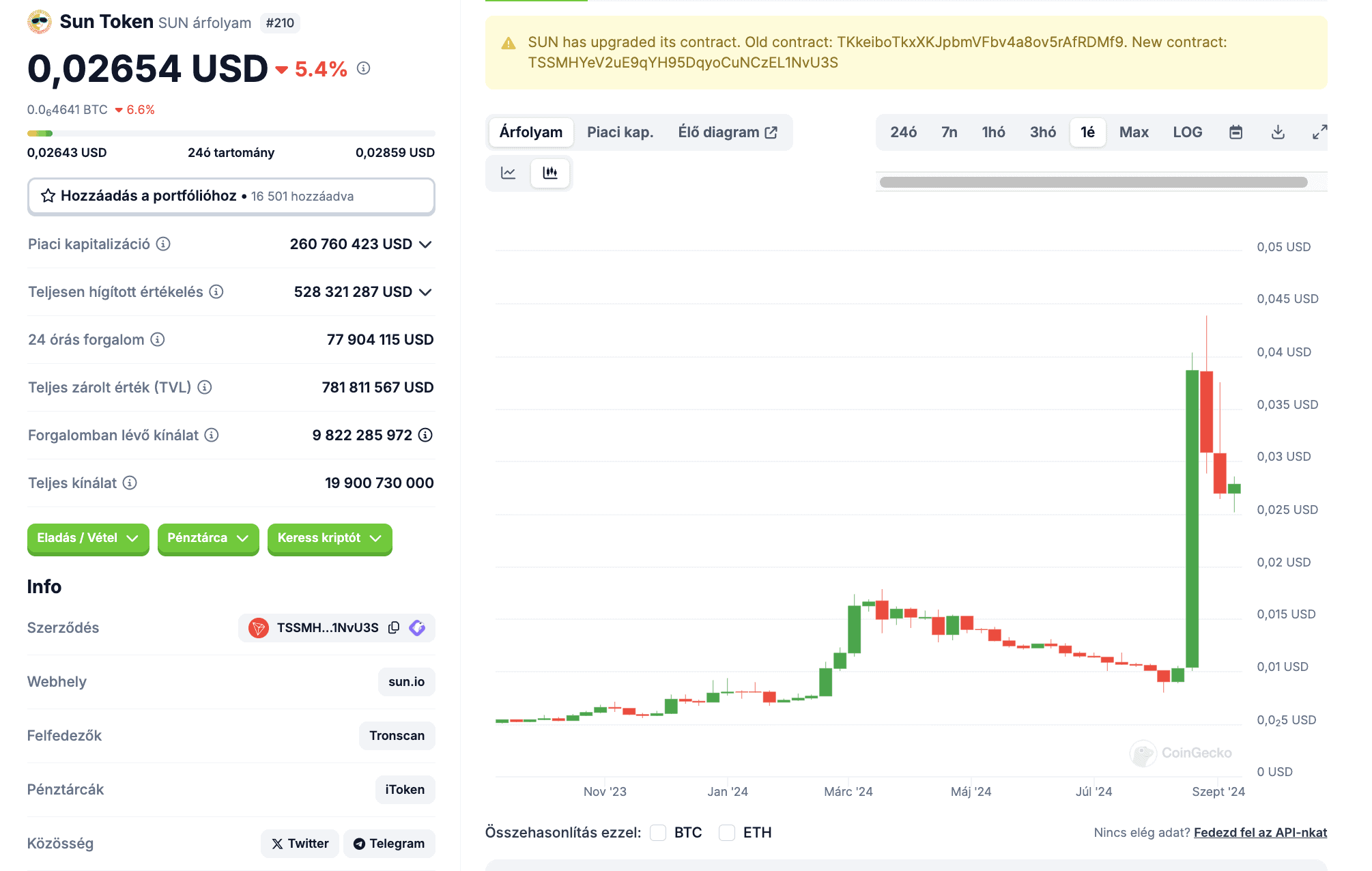Open info icon beside Teljes zárolt érték (TVL)
Screen dimensions: 1372x871
click(205, 387)
